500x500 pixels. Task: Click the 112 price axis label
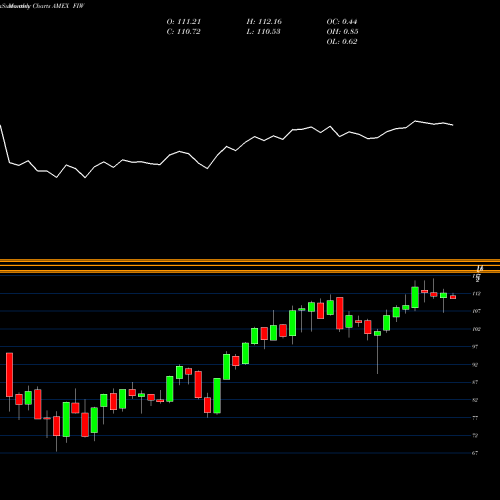477,294
